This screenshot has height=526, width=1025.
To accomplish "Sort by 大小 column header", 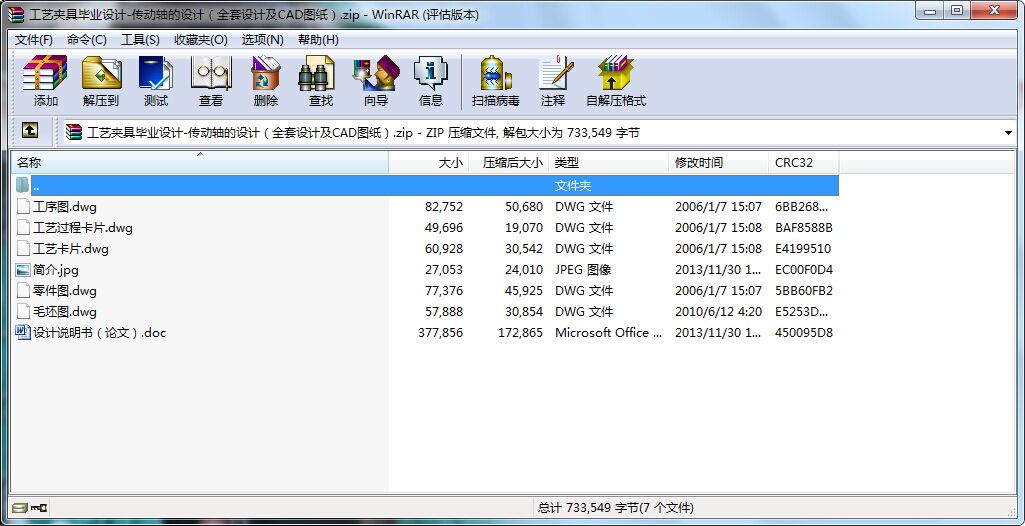I will point(429,162).
